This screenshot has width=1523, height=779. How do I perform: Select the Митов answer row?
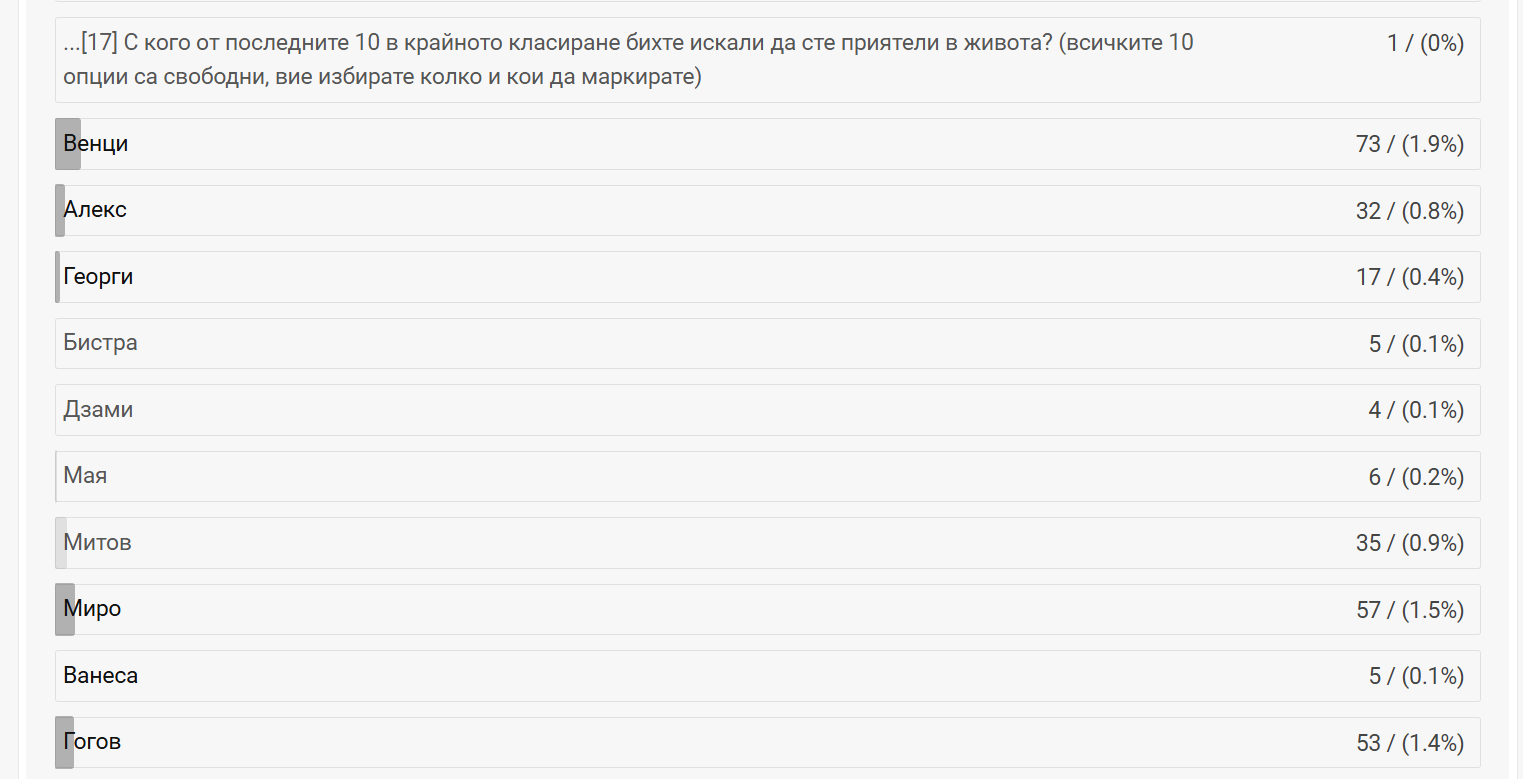click(x=97, y=543)
